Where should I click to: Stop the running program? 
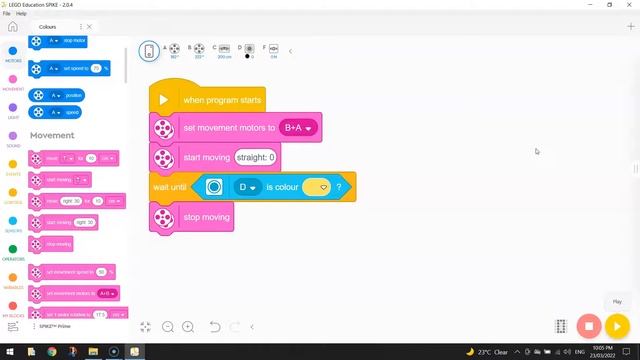589,326
